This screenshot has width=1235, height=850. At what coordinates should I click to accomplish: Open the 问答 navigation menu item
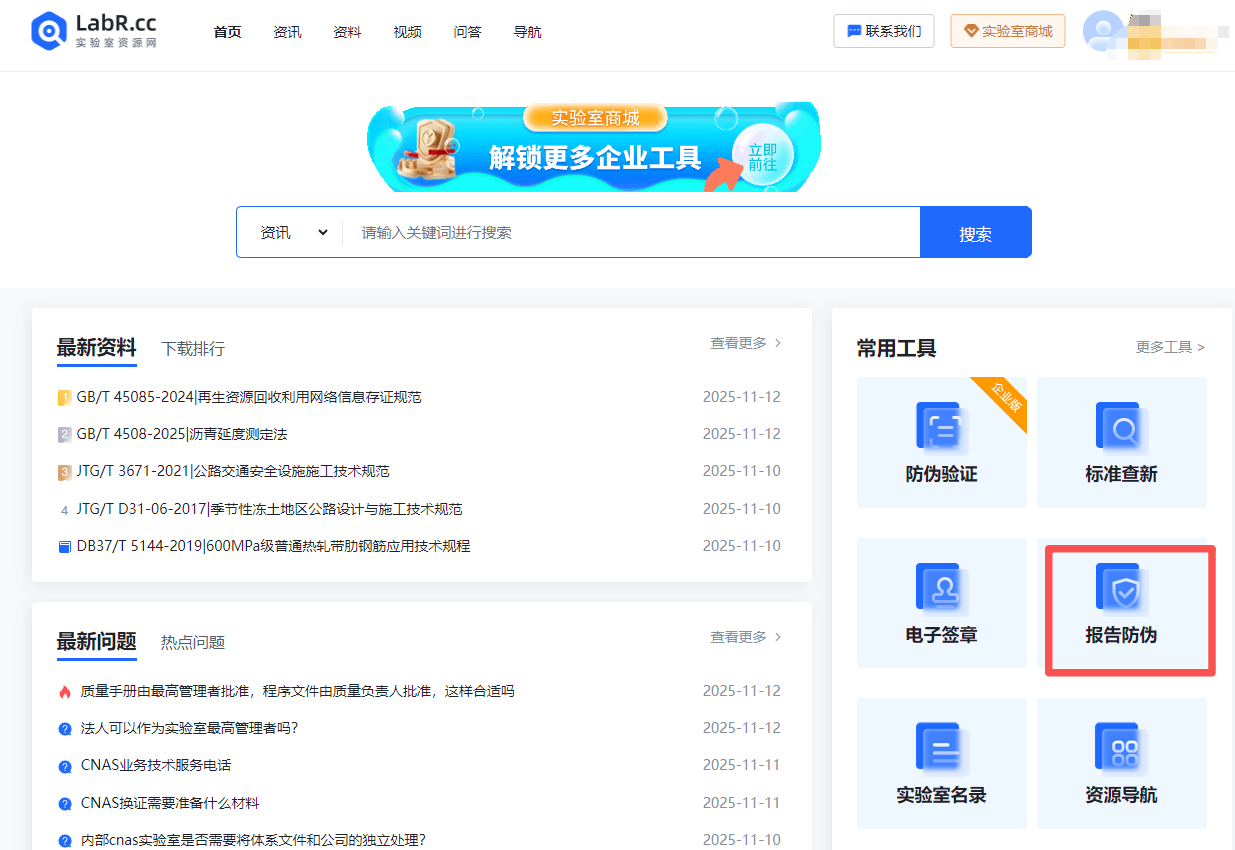coord(467,31)
